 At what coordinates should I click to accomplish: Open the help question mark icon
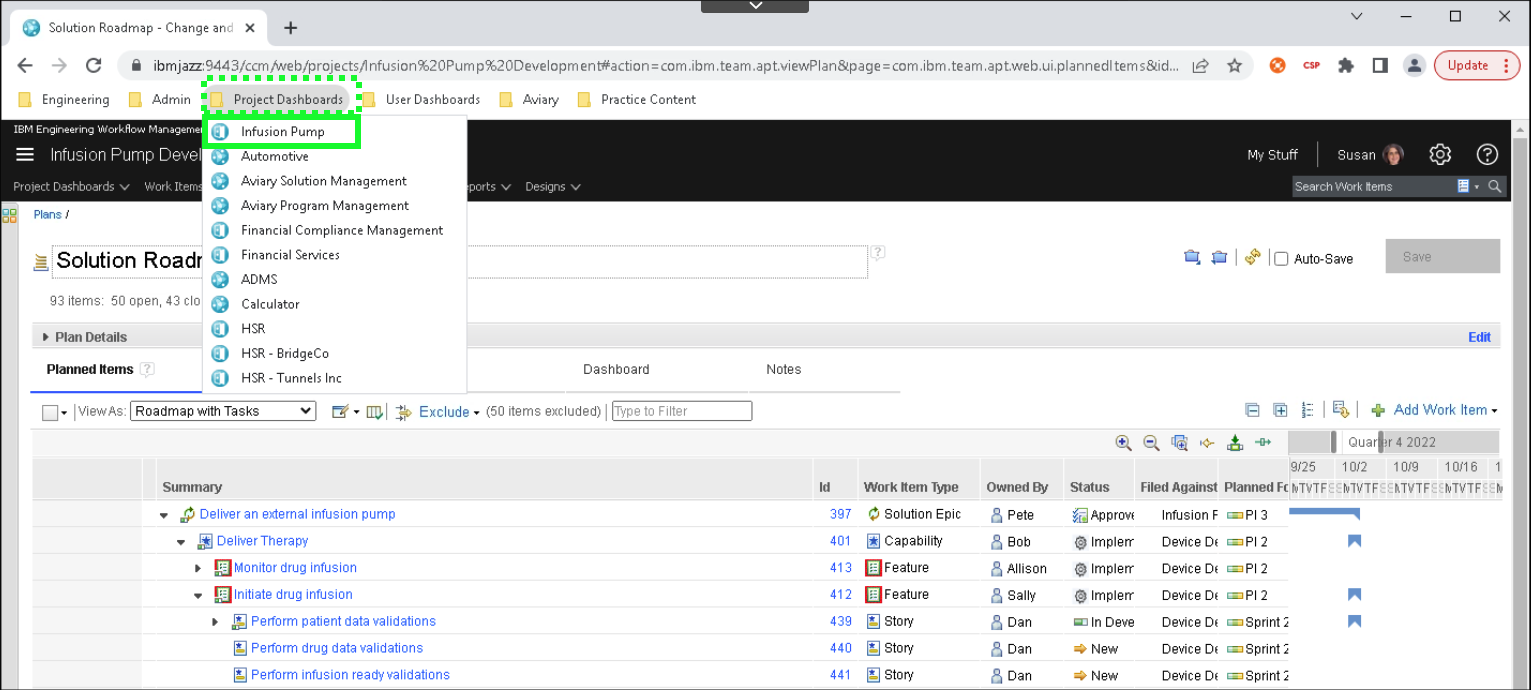(x=1487, y=154)
